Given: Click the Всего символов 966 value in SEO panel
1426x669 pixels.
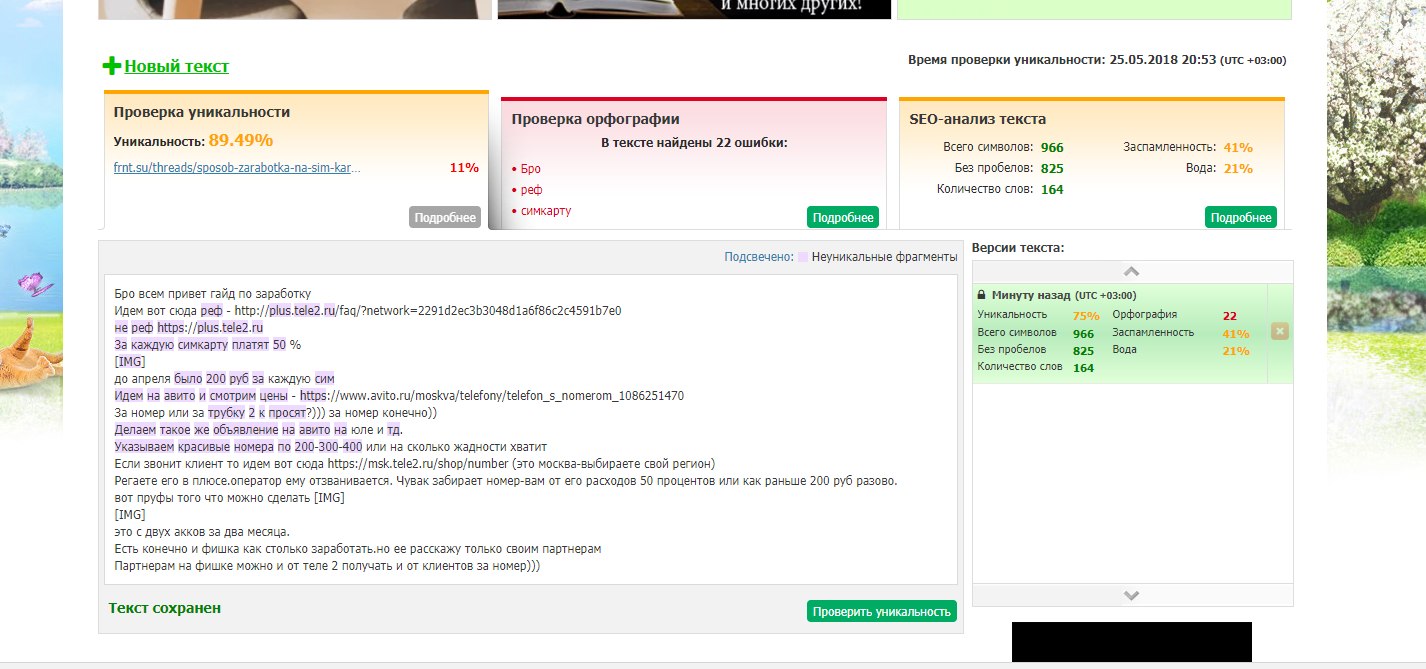Looking at the screenshot, I should click(1052, 147).
